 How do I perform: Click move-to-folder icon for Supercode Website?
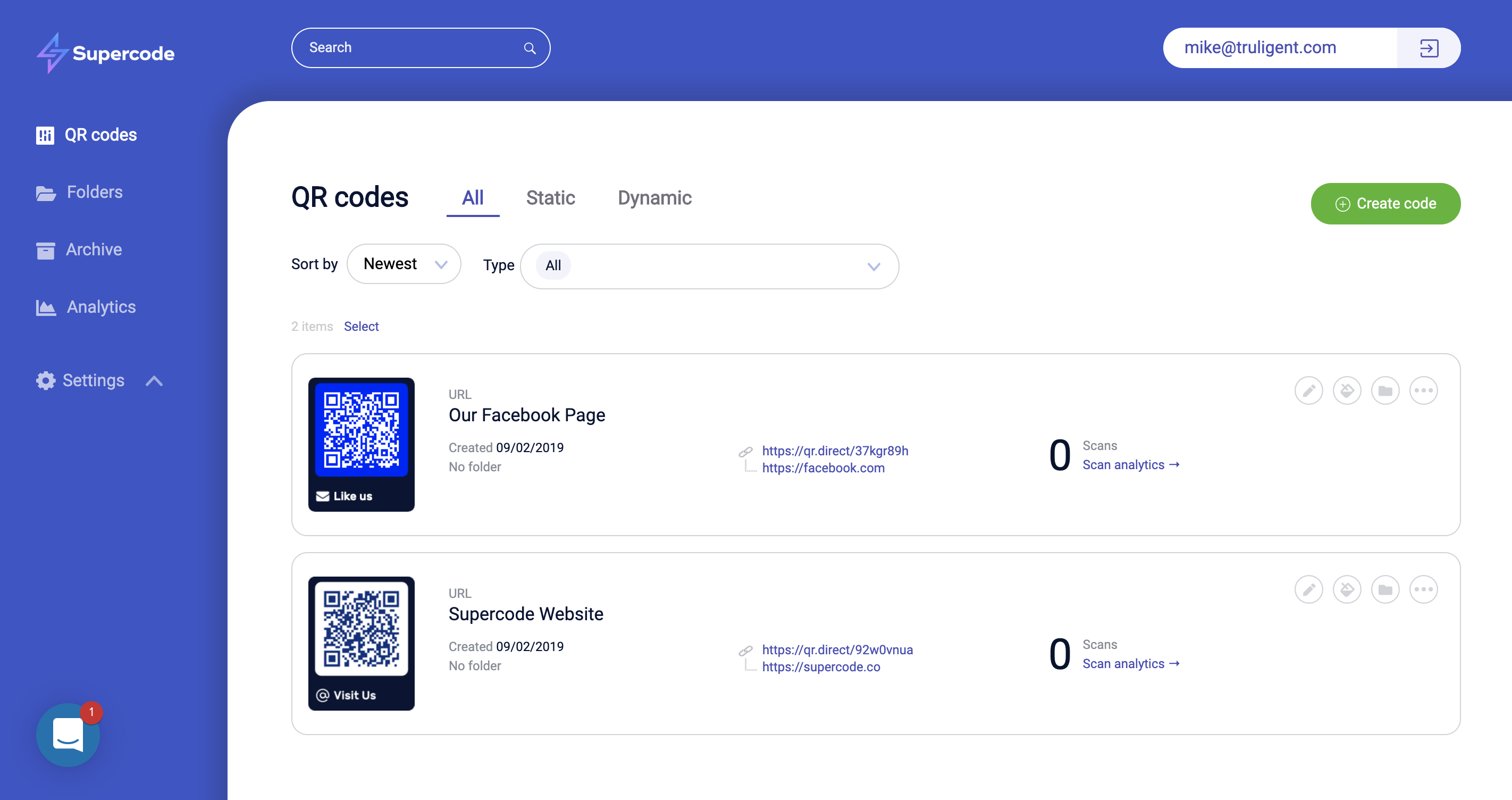(1384, 590)
